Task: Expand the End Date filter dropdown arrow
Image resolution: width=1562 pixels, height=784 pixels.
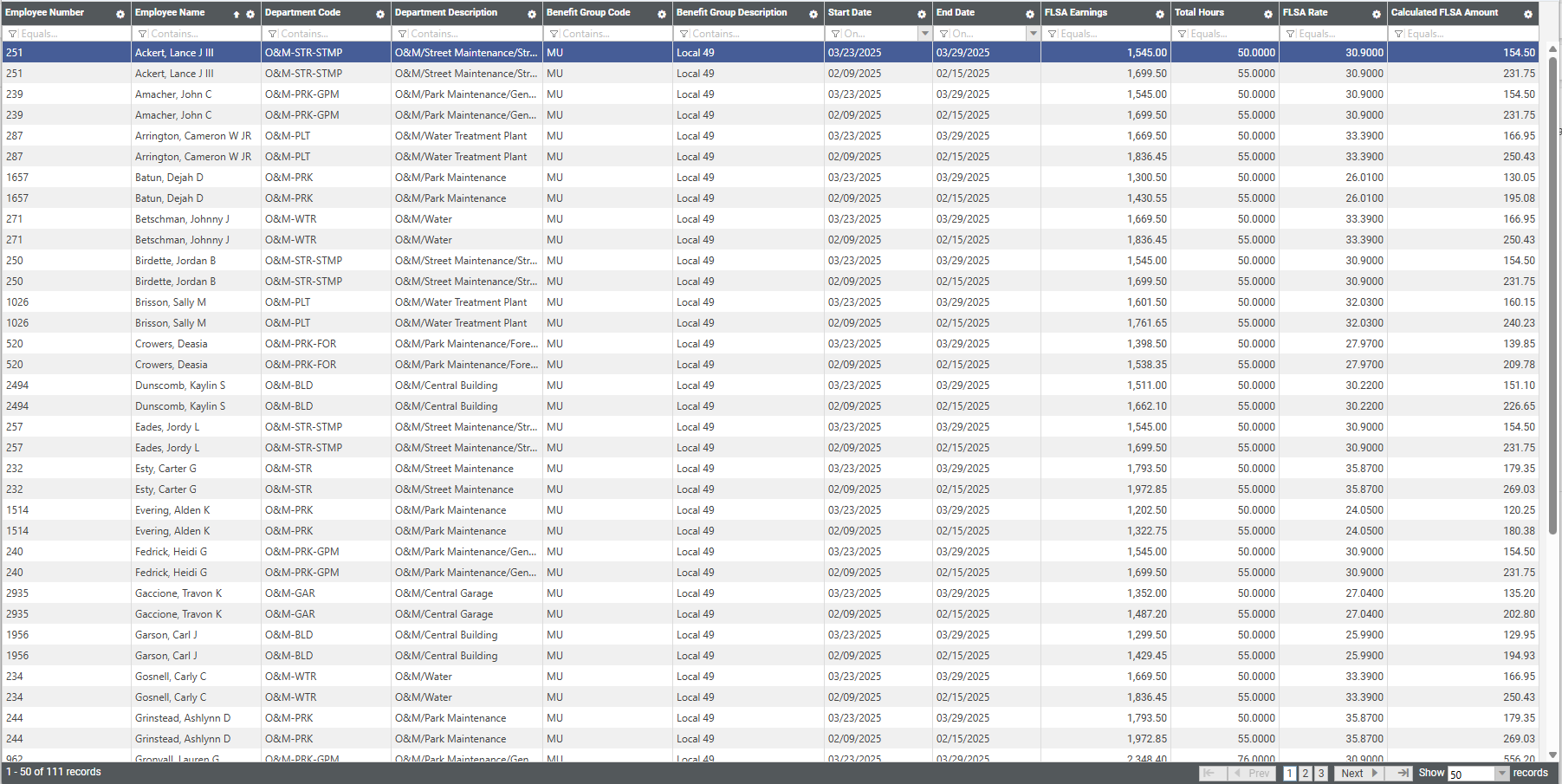Action: pos(1033,34)
